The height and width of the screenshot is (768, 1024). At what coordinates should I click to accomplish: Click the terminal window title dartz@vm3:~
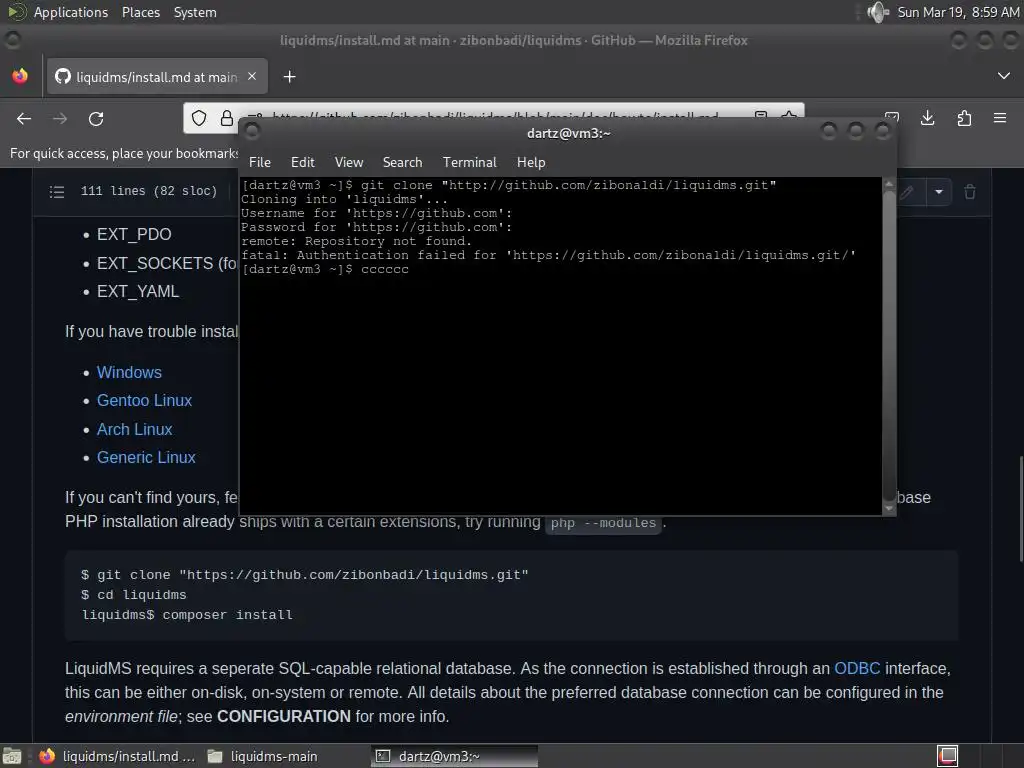tap(568, 133)
